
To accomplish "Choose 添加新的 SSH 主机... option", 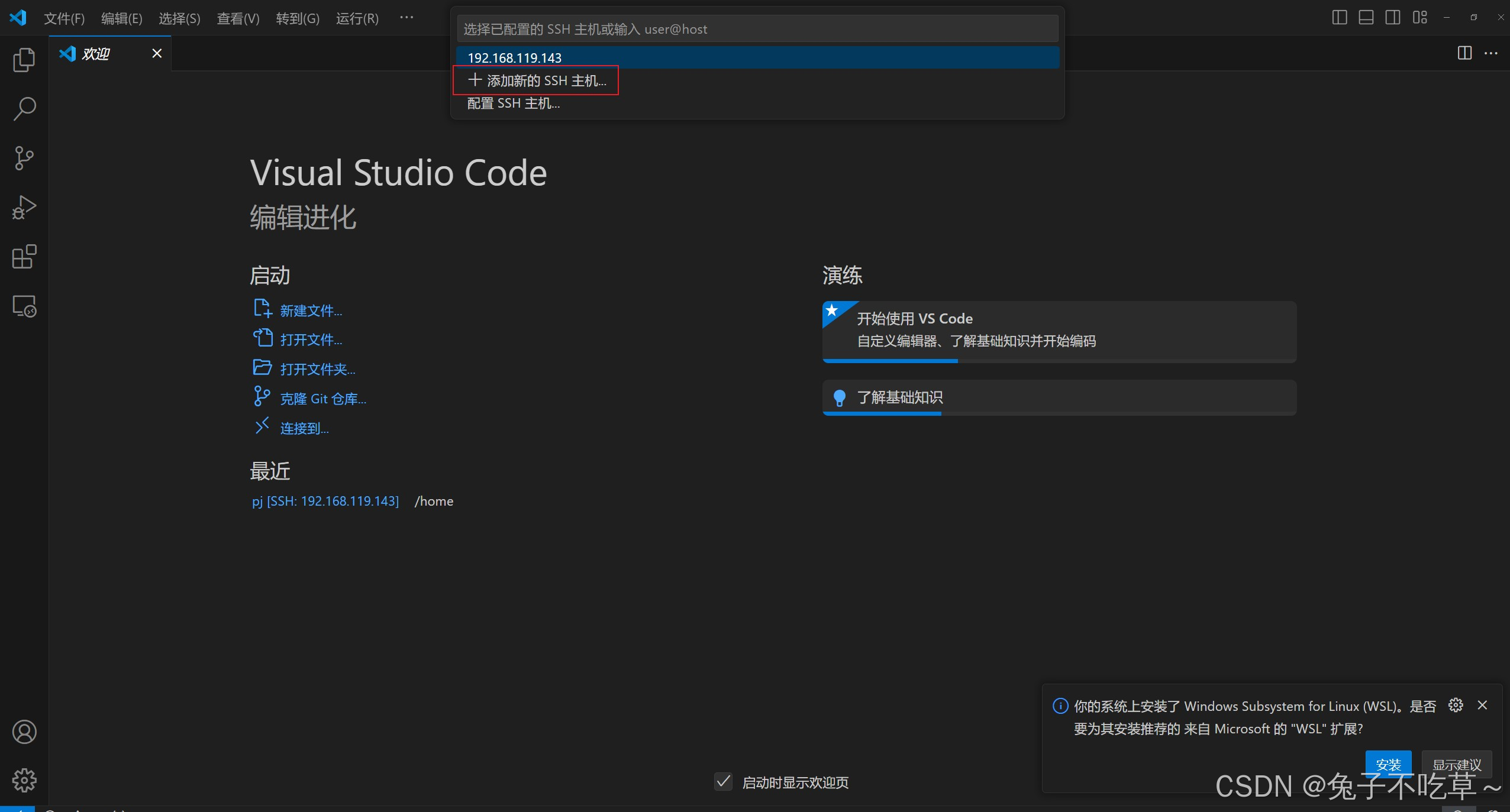I will (757, 80).
